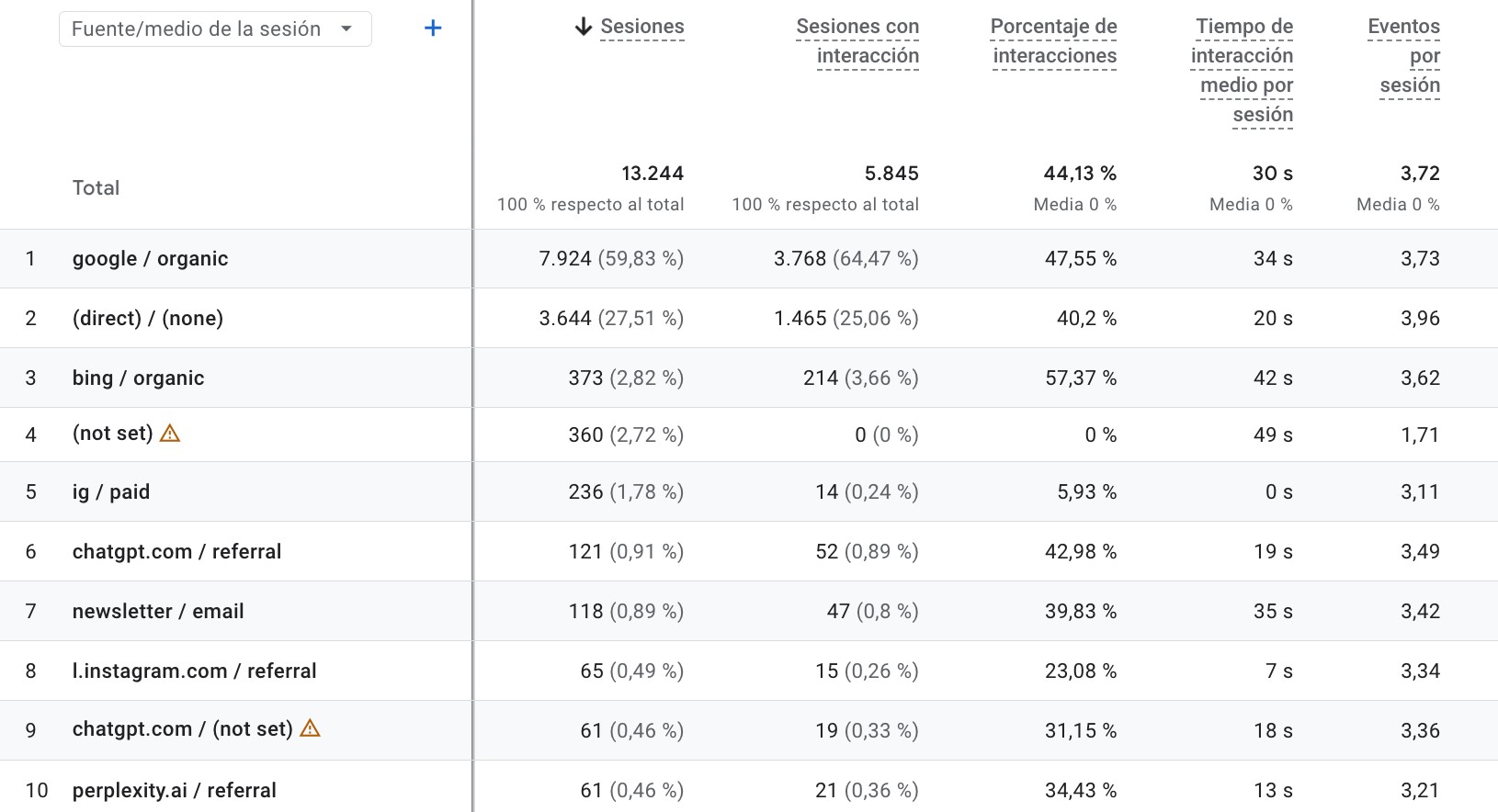Select l.instagram.com / referral row
1498x812 pixels.
pos(194,671)
